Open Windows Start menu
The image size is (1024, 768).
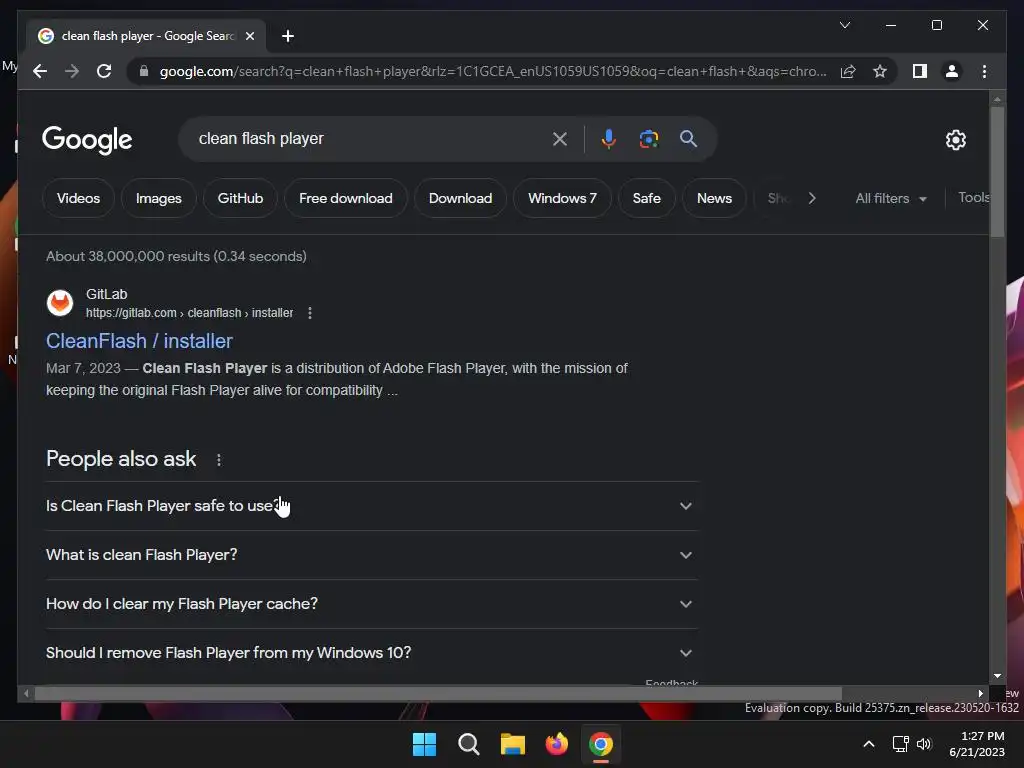tap(424, 744)
